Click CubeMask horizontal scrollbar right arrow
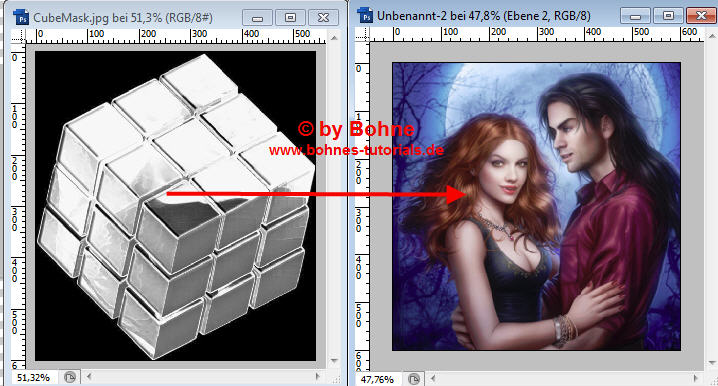The image size is (718, 386). click(x=317, y=376)
